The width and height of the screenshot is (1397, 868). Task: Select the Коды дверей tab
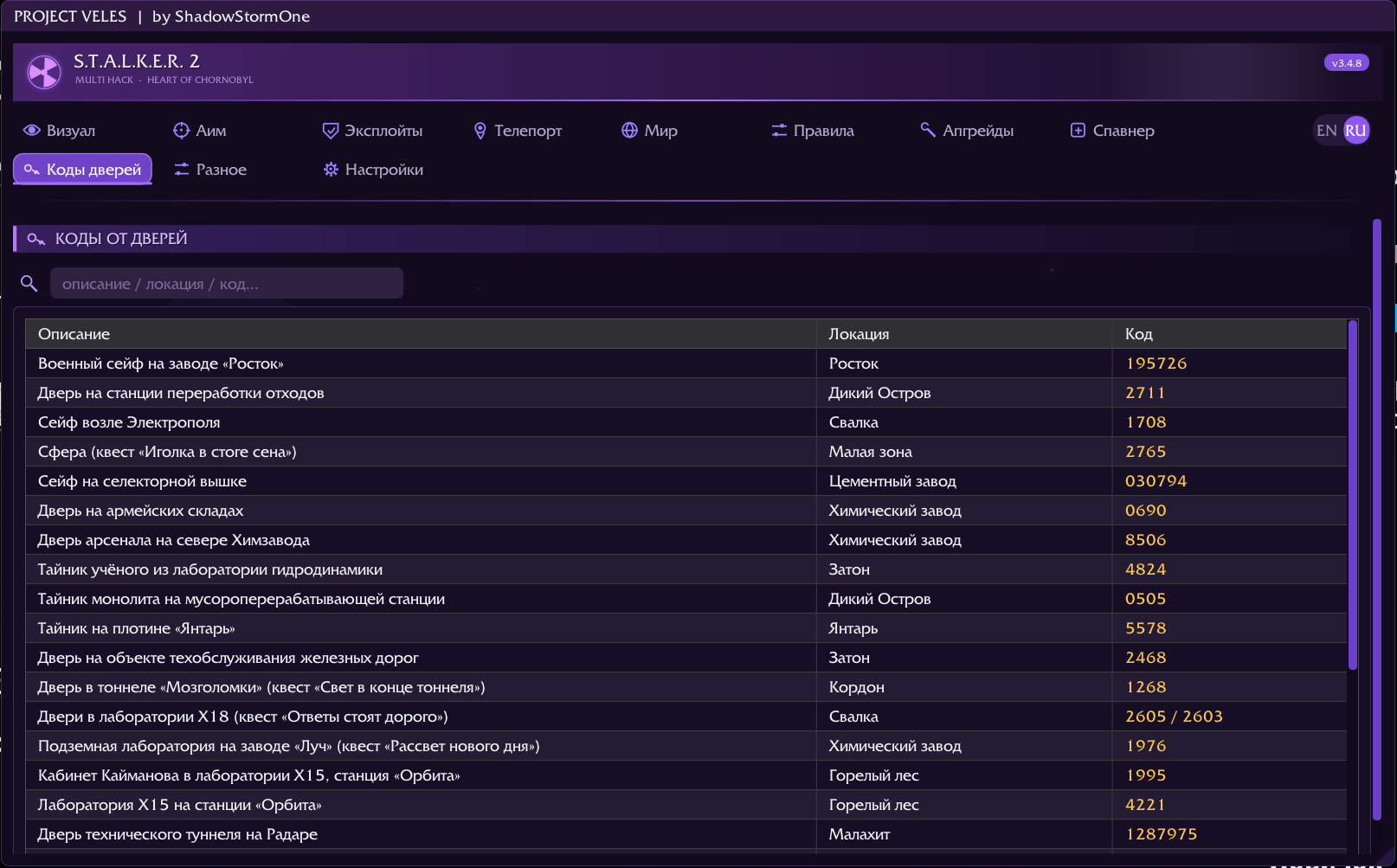[x=83, y=170]
